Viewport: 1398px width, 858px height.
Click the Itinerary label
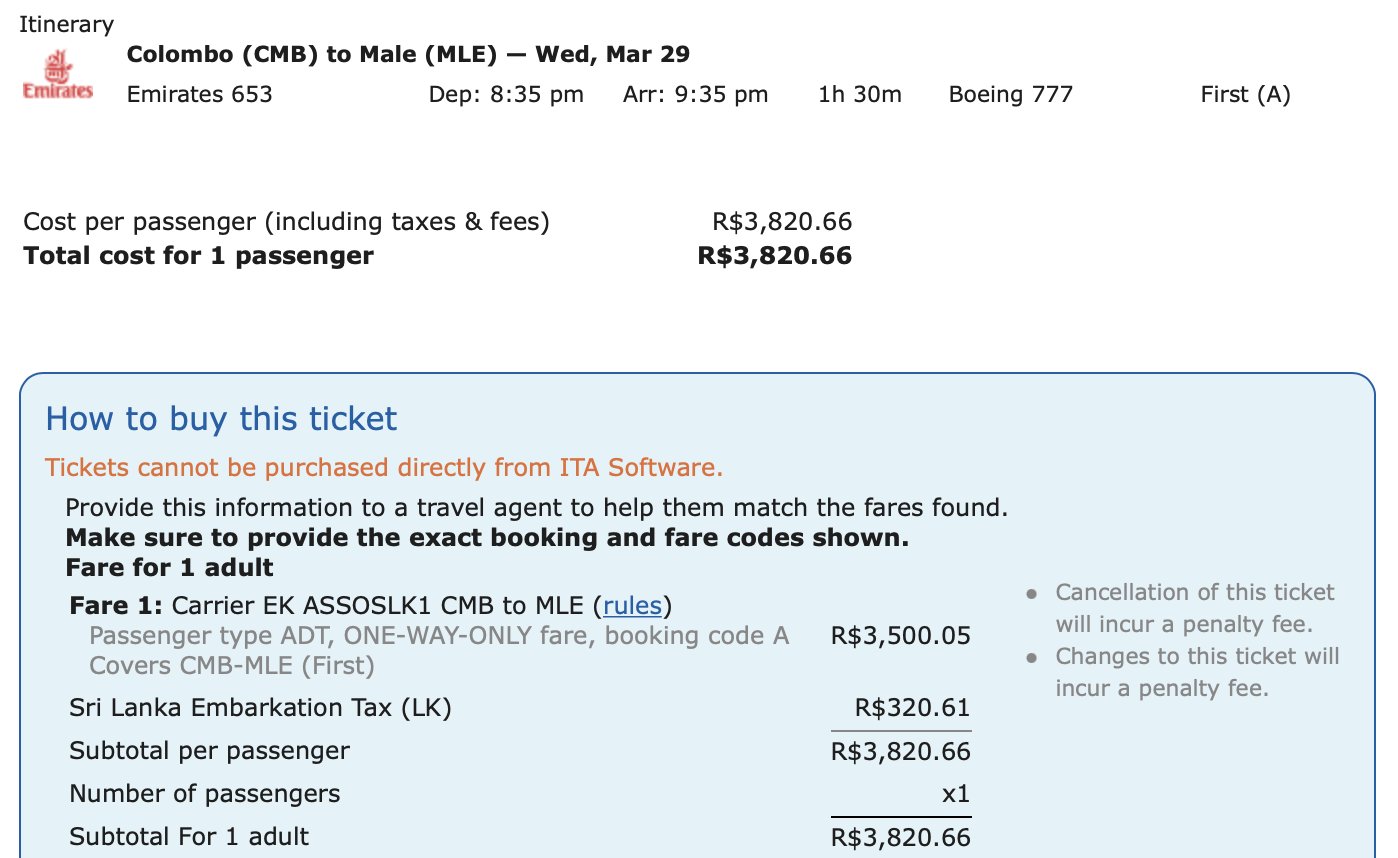[66, 24]
